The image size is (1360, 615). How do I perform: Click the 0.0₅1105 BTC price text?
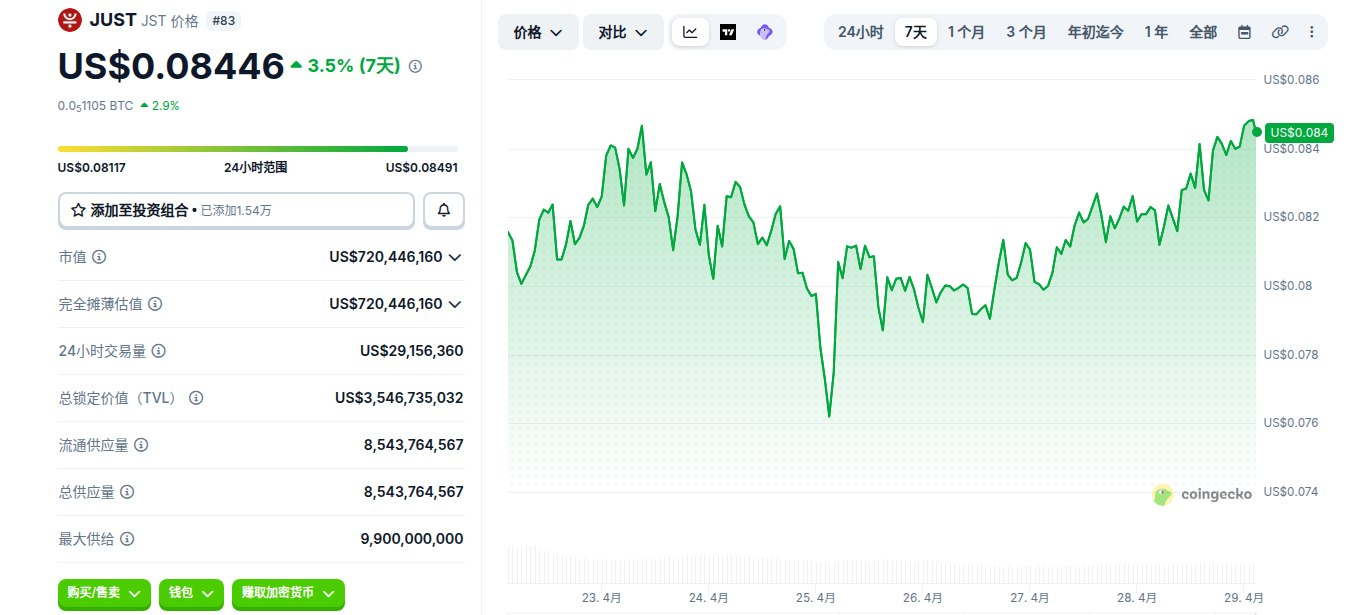(x=96, y=105)
